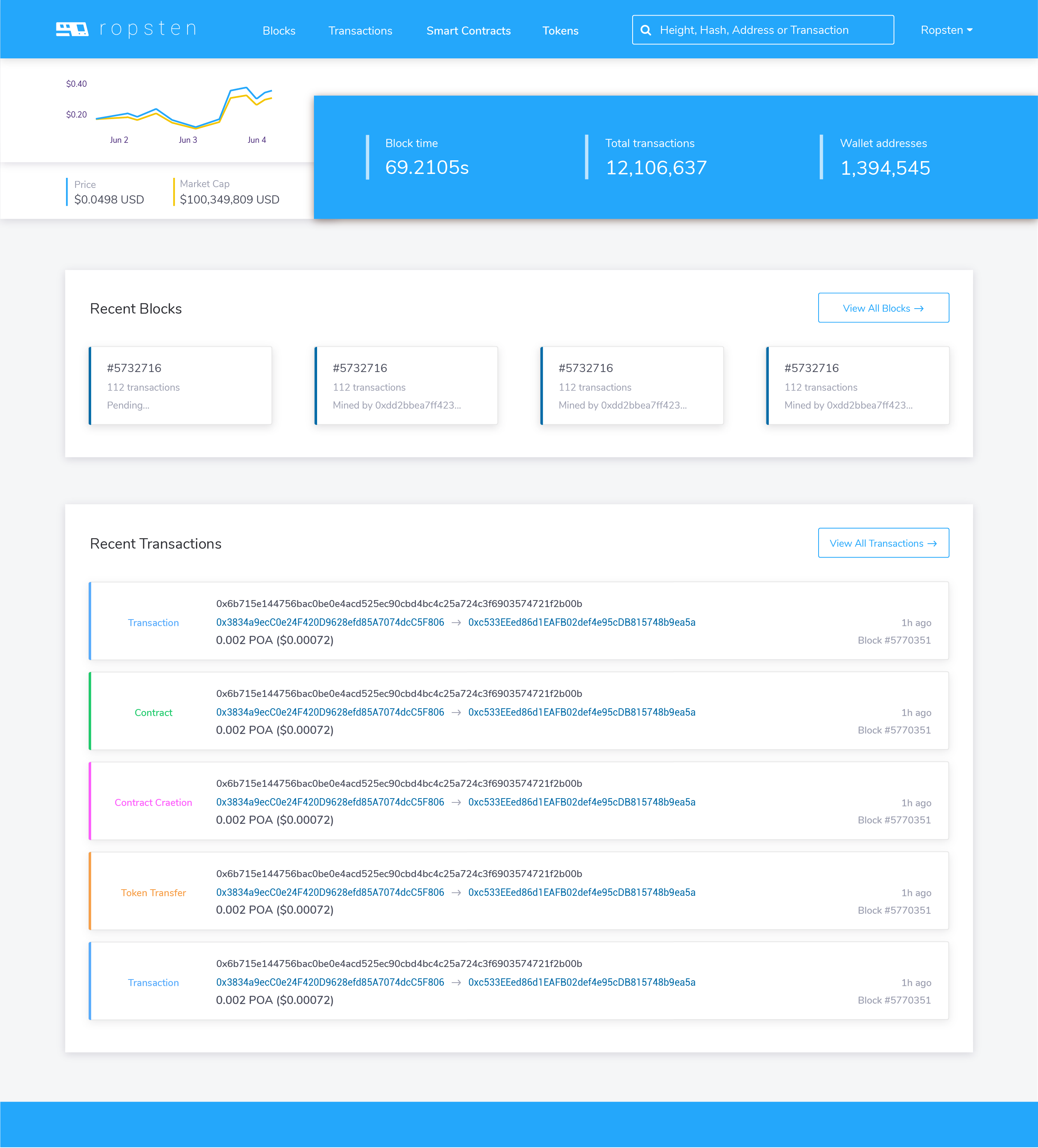Click the Jun 3 chart axis label
Image resolution: width=1038 pixels, height=1148 pixels.
[188, 140]
